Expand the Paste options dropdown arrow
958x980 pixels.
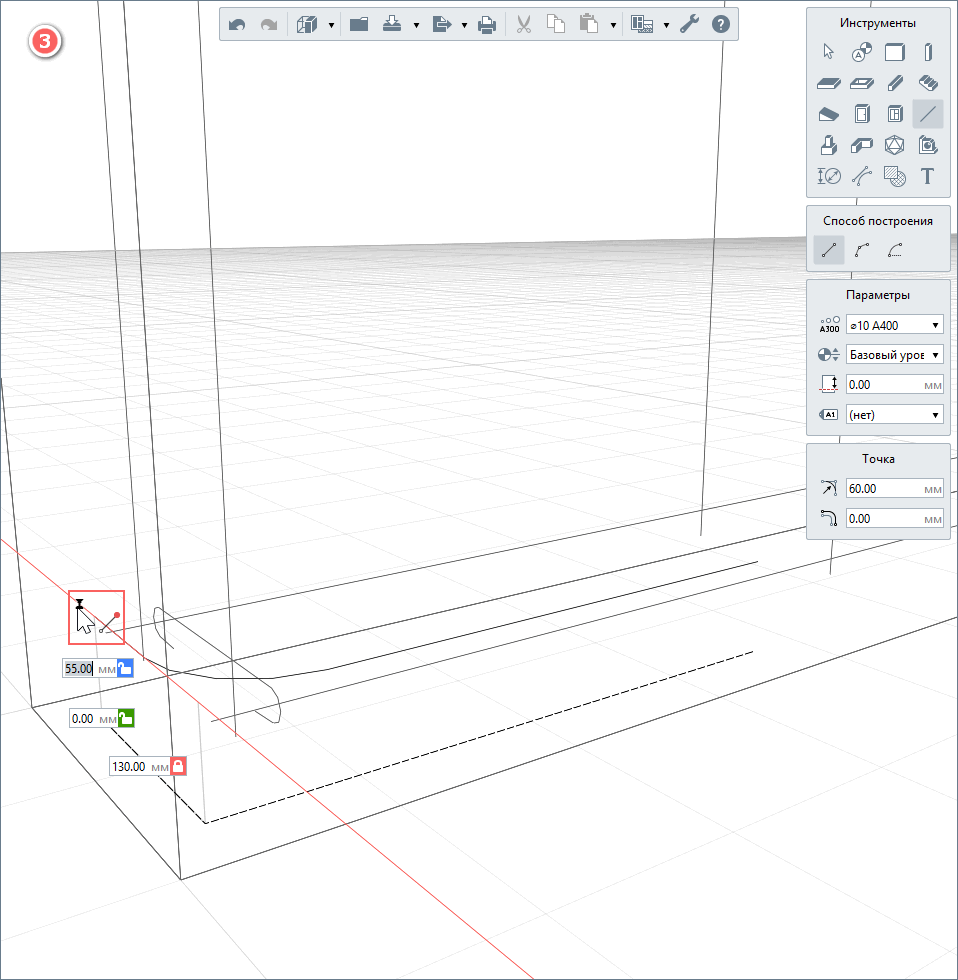613,25
